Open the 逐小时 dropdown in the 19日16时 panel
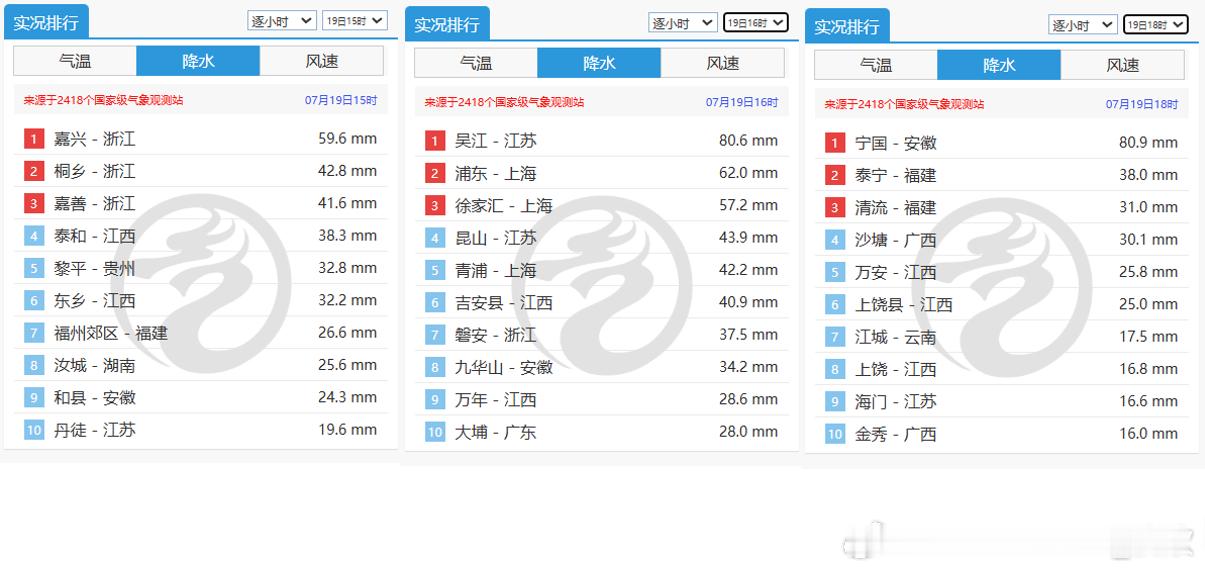This screenshot has height=571, width=1205. (683, 22)
